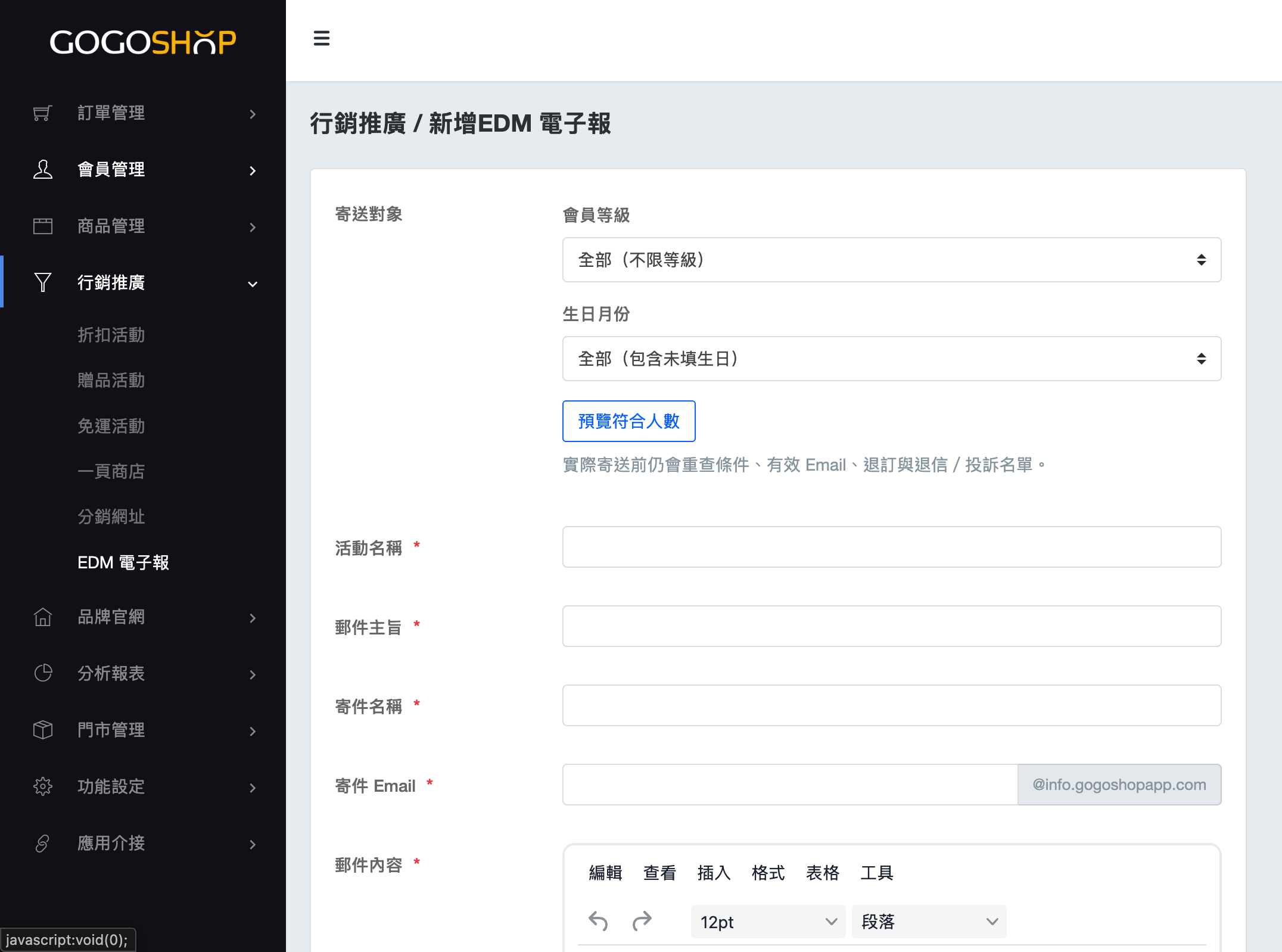Expand the 訂單管理 chevron
Screen dimensions: 1282x952
(253, 114)
